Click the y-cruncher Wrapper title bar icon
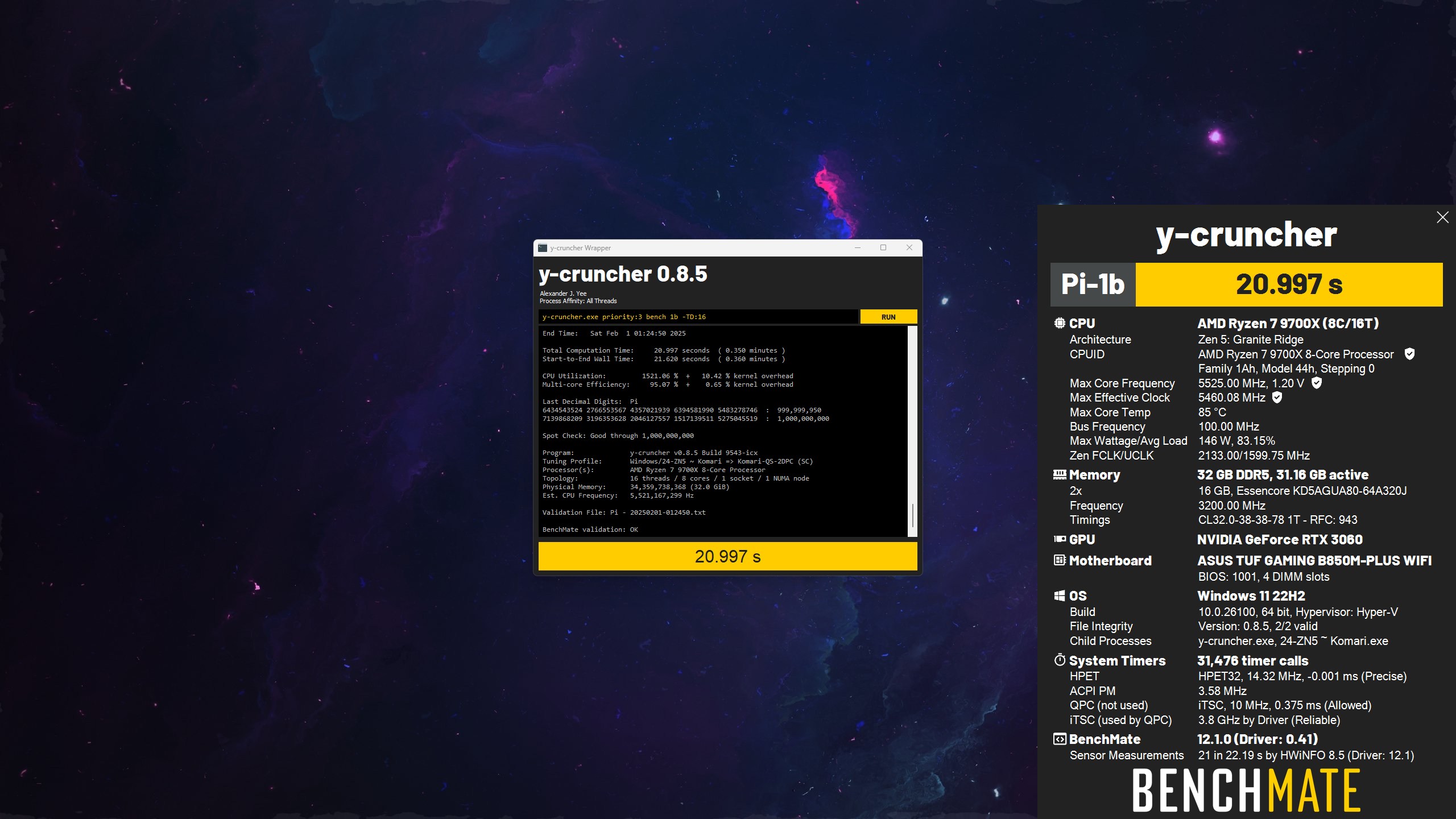This screenshot has height=819, width=1456. pyautogui.click(x=543, y=248)
